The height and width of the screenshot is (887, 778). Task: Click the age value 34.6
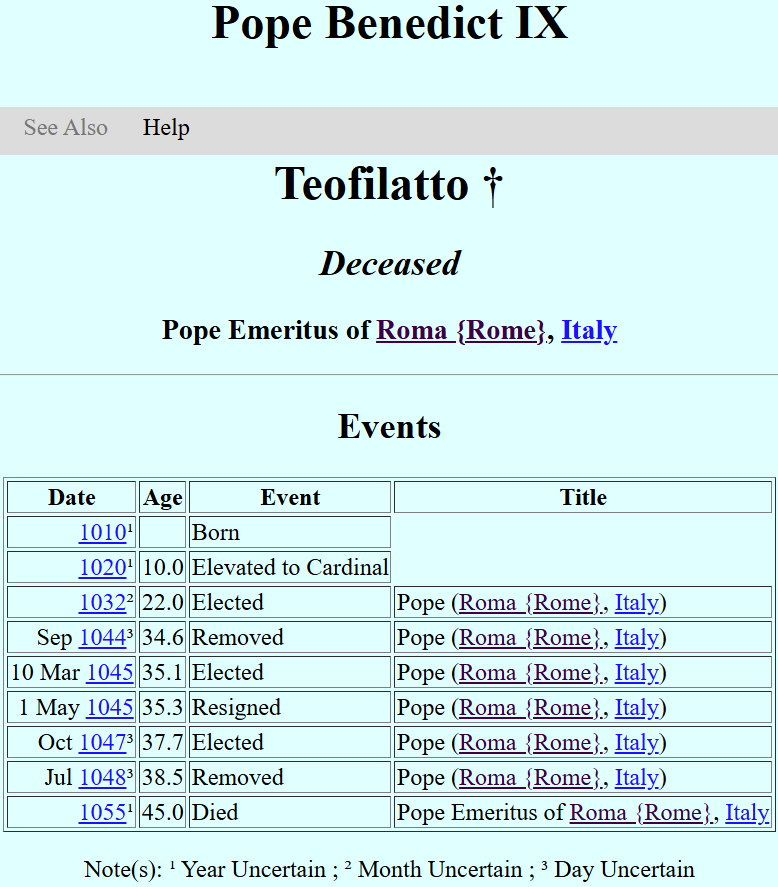(163, 638)
